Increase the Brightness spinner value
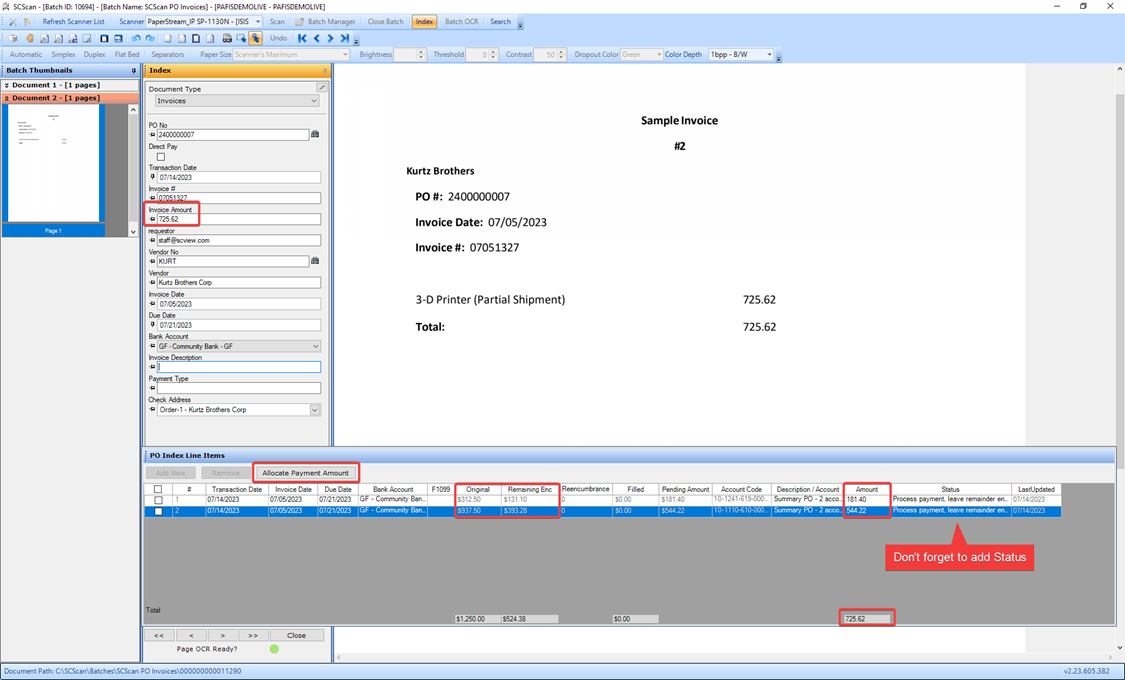The width and height of the screenshot is (1125, 680). coord(423,52)
